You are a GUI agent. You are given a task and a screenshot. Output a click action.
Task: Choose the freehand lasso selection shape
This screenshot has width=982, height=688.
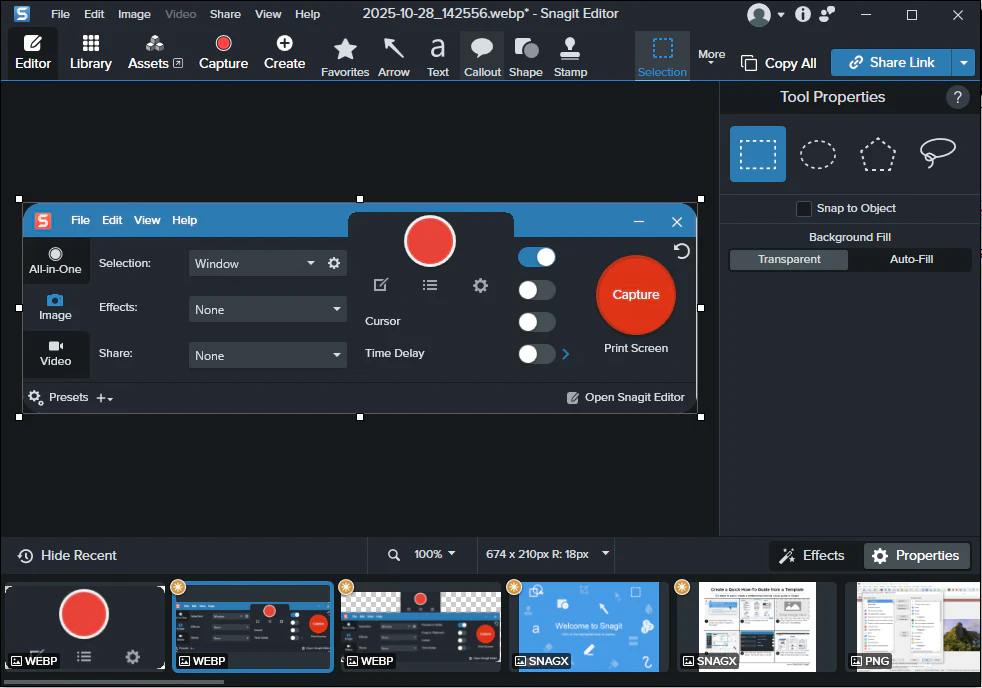pyautogui.click(x=937, y=154)
